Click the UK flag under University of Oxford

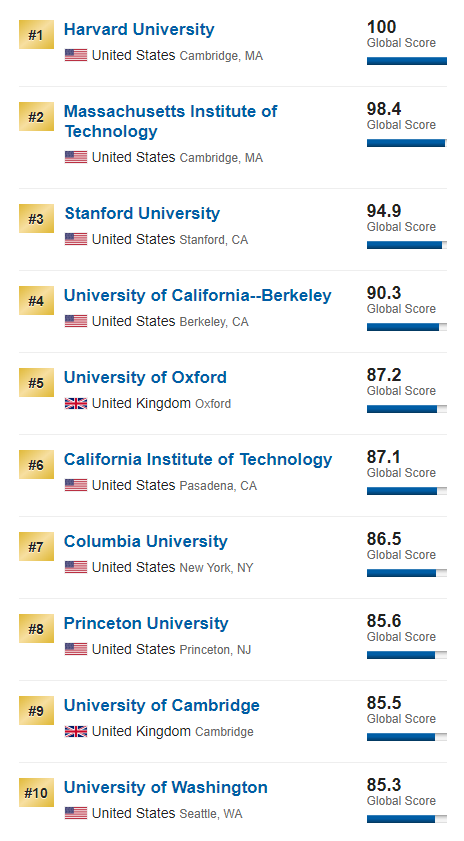coord(76,403)
